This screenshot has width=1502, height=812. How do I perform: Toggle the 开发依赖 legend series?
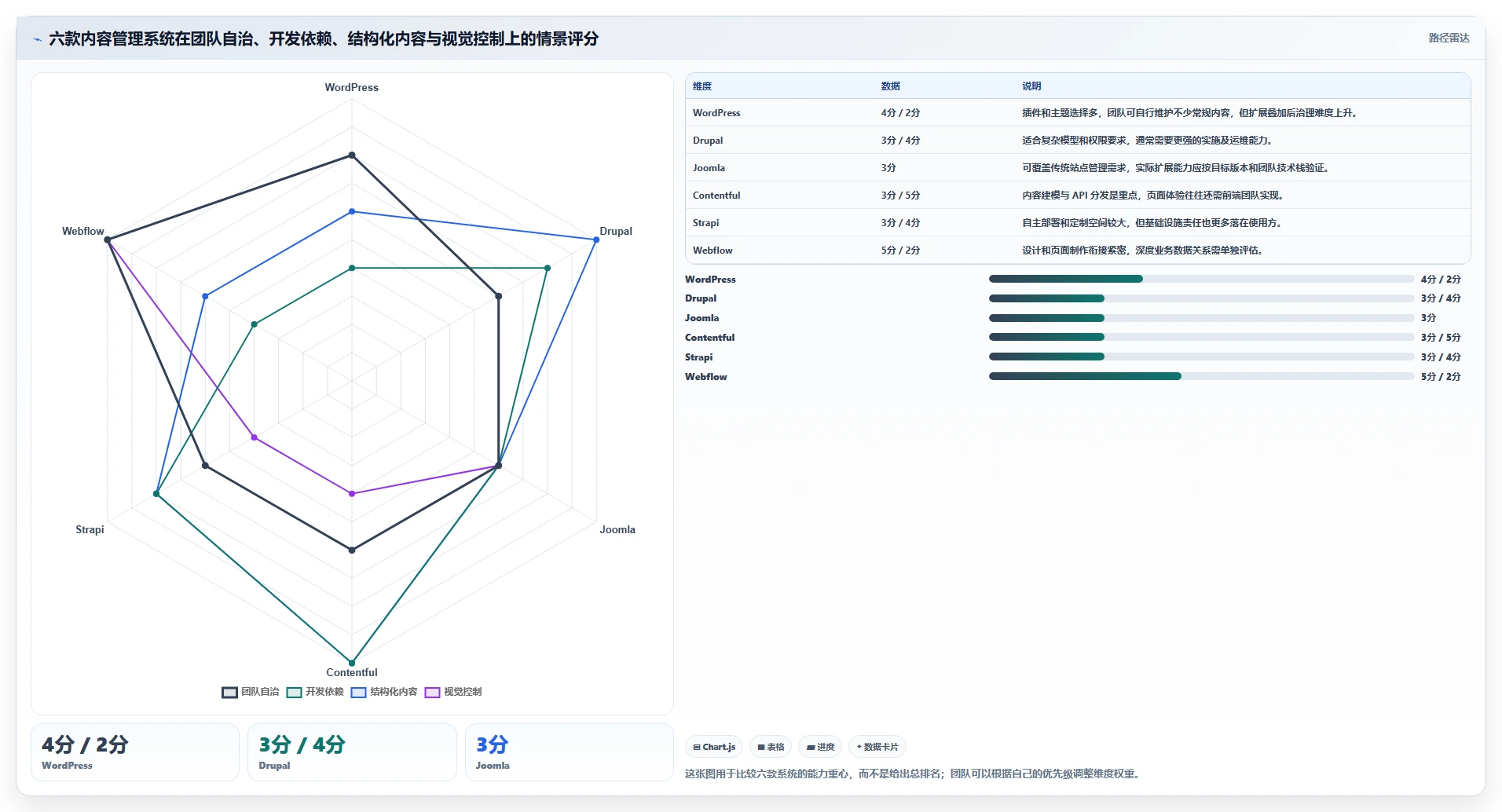[315, 692]
